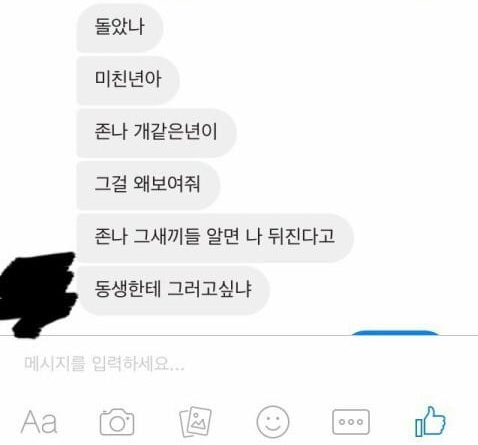Image resolution: width=478 pixels, height=445 pixels.
Task: Open the photo gallery picker icon
Action: pos(195,422)
